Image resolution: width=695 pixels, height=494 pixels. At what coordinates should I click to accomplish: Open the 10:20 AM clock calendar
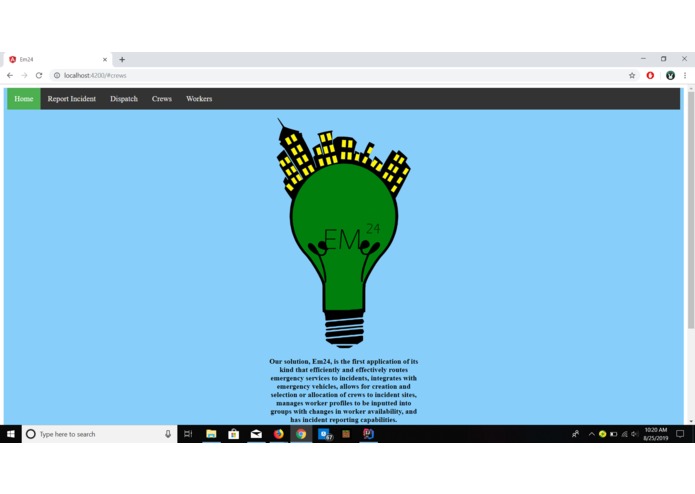pyautogui.click(x=656, y=434)
